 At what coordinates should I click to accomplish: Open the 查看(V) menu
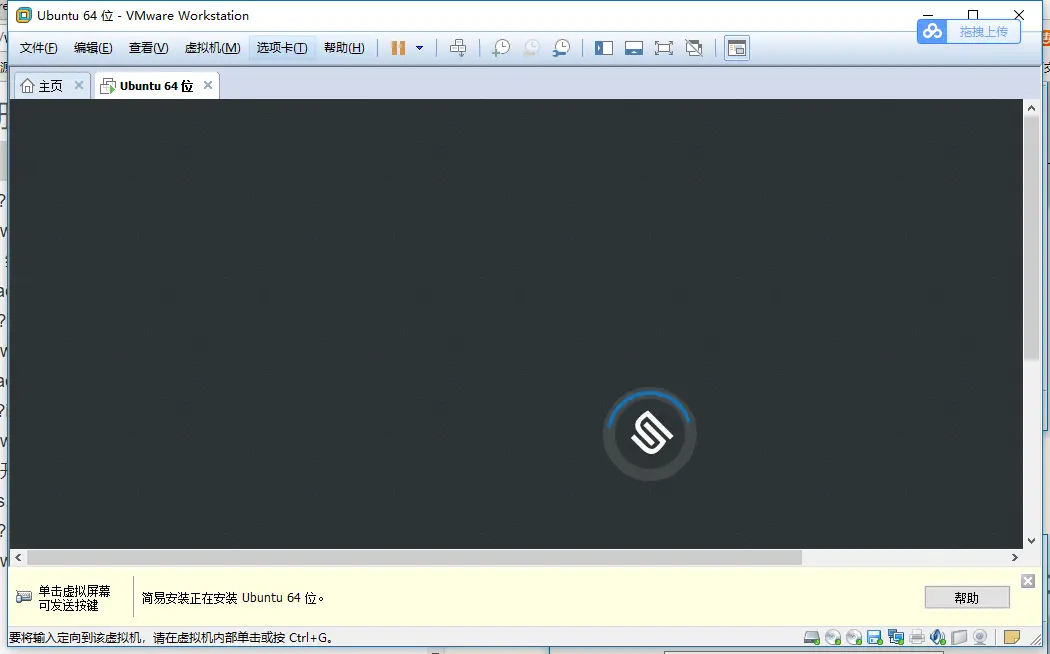tap(149, 48)
